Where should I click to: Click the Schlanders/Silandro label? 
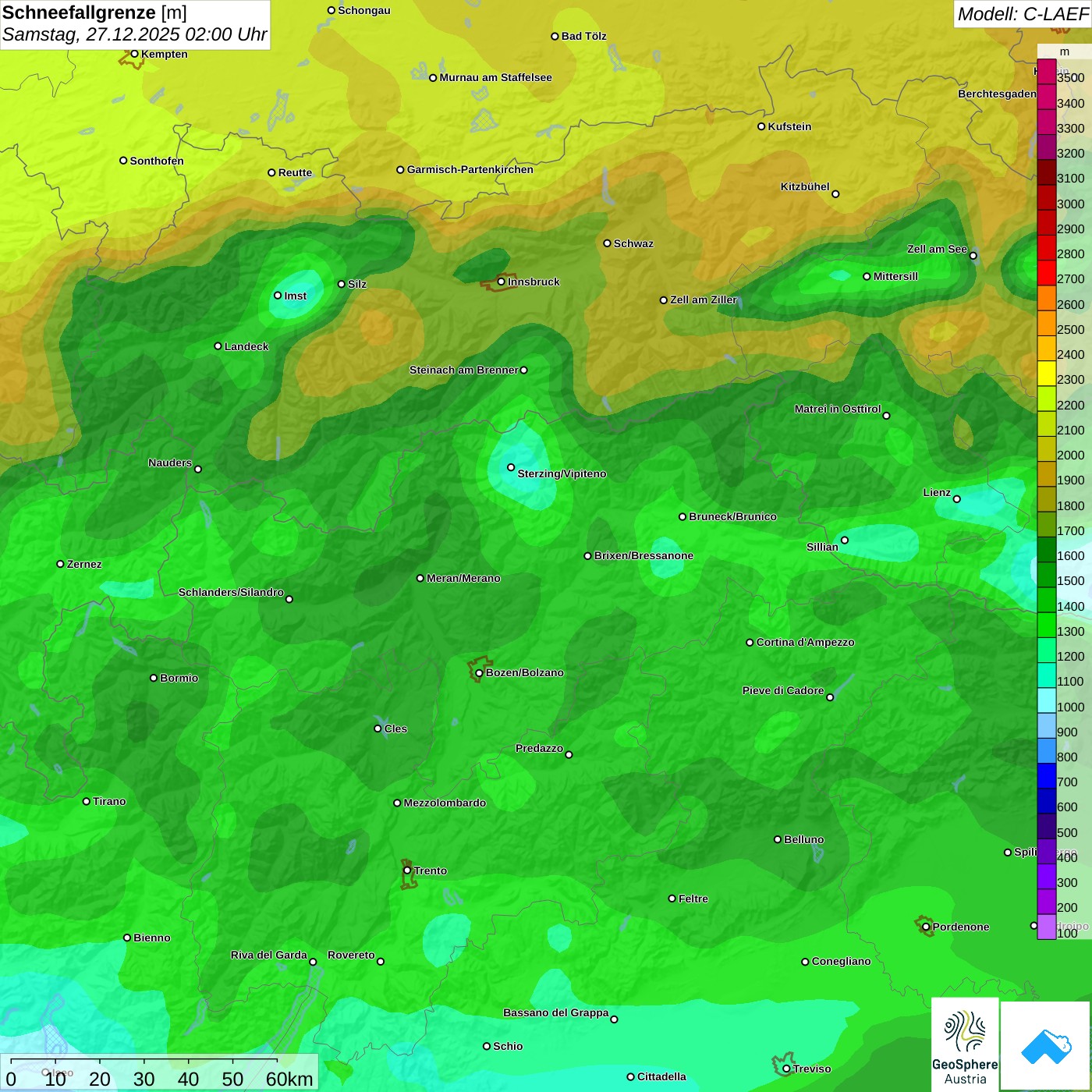coord(231,592)
